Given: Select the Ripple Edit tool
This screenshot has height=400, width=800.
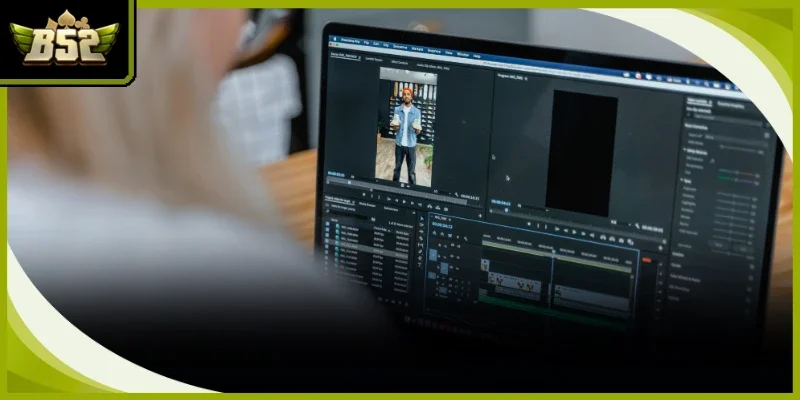Looking at the screenshot, I should tap(421, 231).
